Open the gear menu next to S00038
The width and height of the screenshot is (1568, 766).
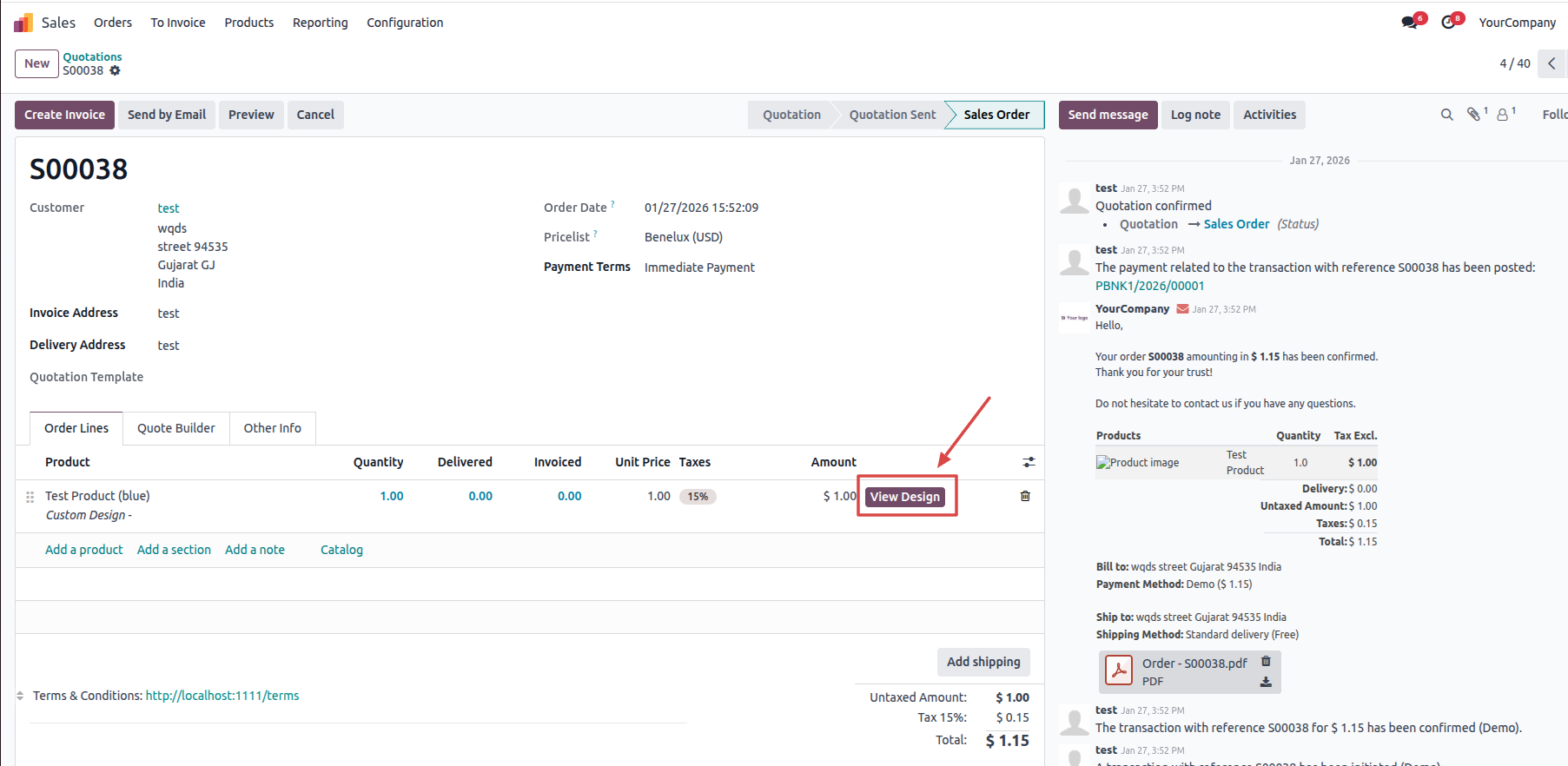(x=115, y=70)
